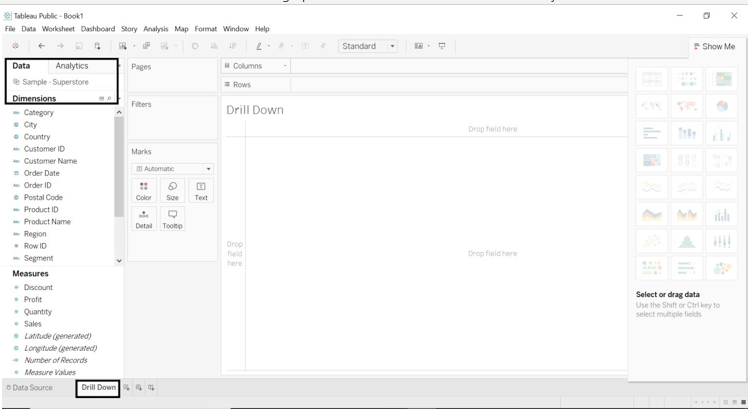748x410 pixels.
Task: Click the group members paperclip icon
Action: tap(281, 46)
